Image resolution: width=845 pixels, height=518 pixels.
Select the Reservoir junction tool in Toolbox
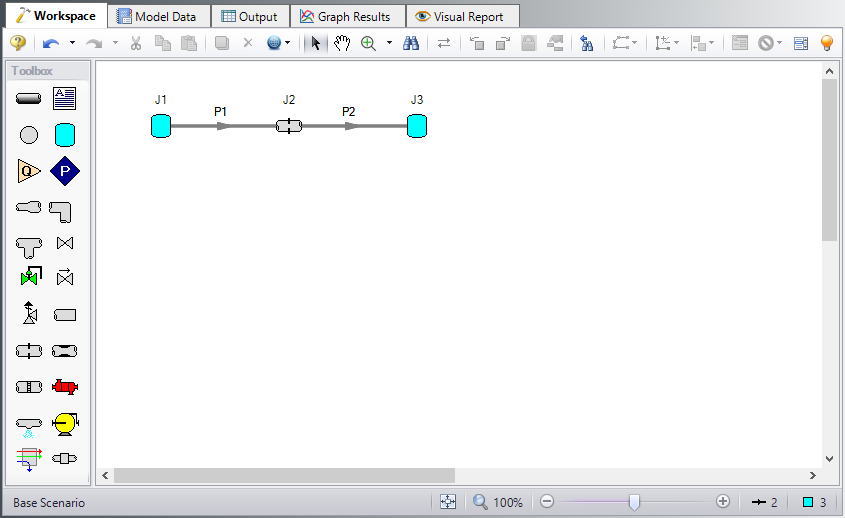pos(65,135)
